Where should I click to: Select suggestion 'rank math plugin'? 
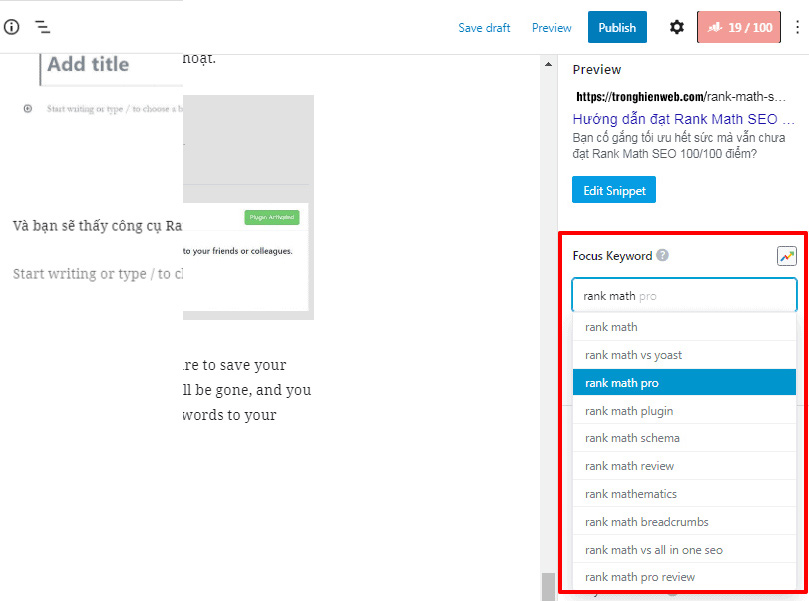684,411
